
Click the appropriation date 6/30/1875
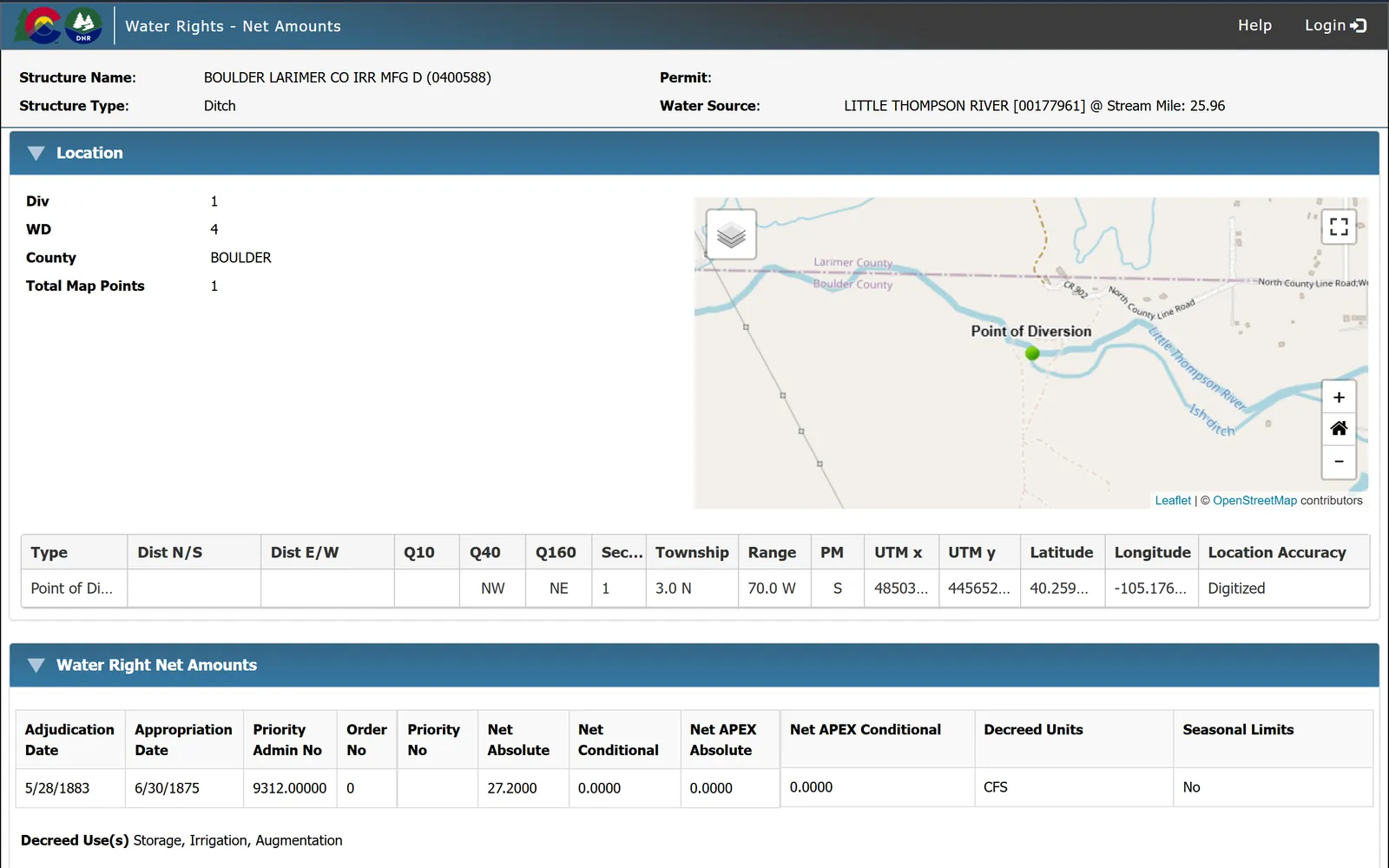click(x=167, y=788)
